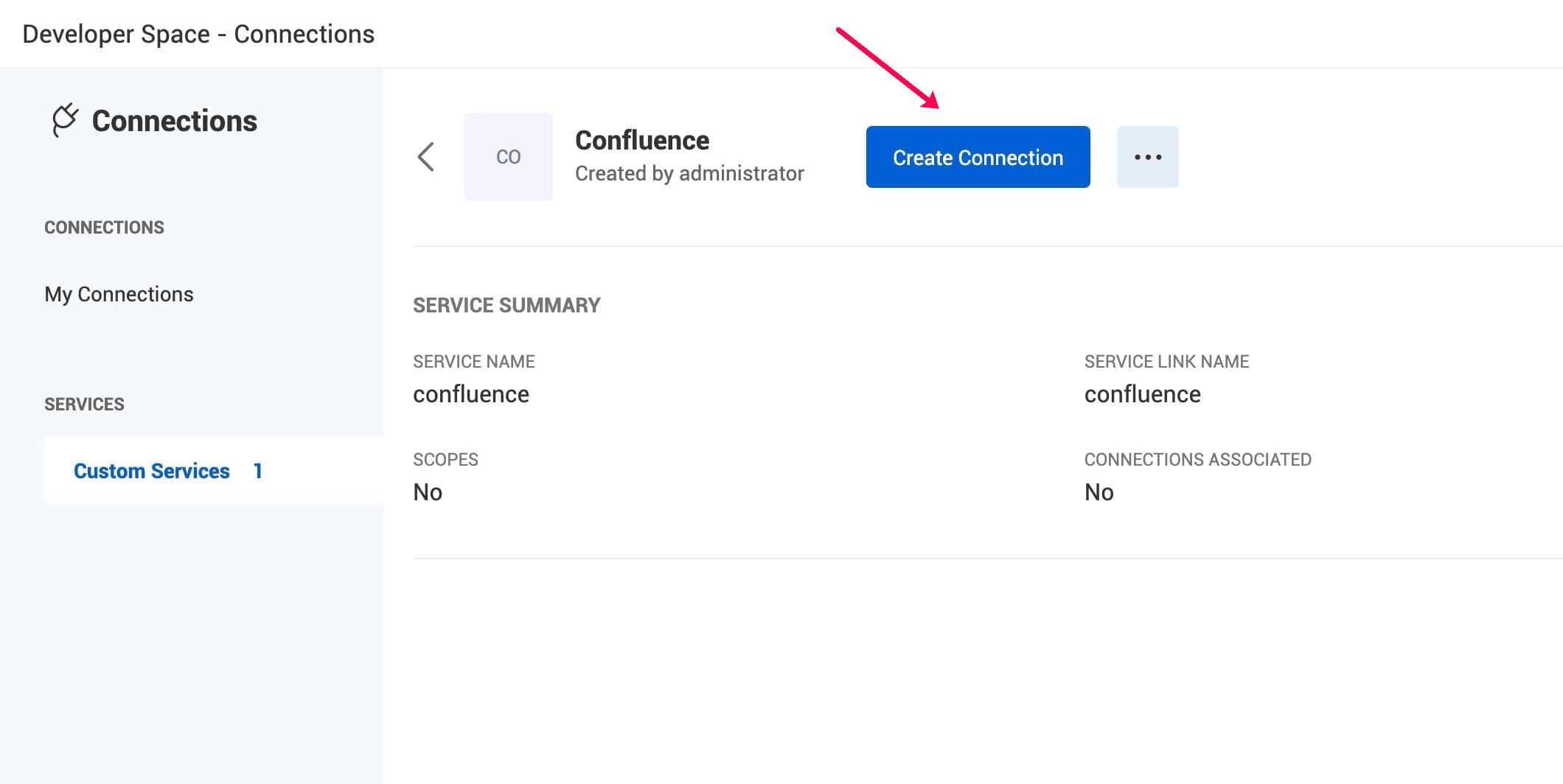Click the plug icon beside Connections heading
The image size is (1563, 784).
(x=65, y=119)
